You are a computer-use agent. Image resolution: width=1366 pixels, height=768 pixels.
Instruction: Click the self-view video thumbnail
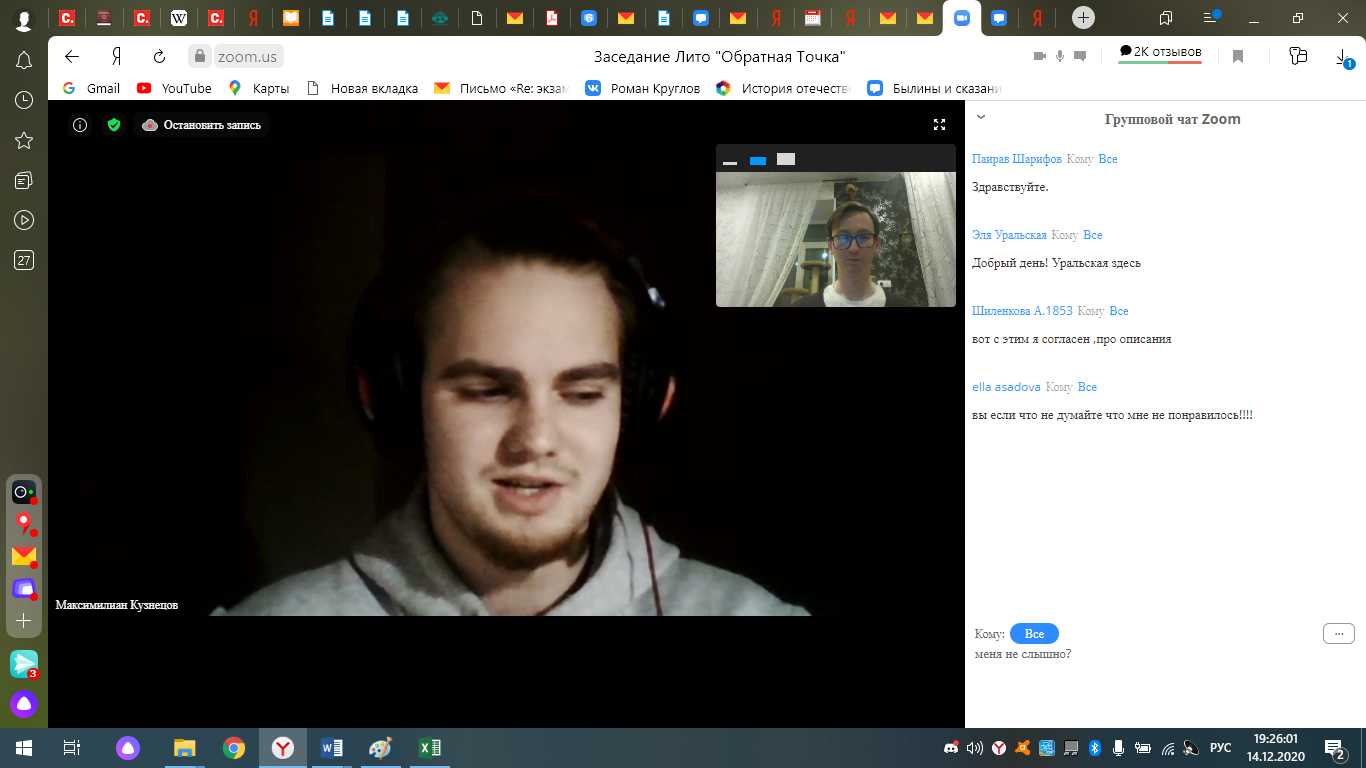pyautogui.click(x=836, y=239)
